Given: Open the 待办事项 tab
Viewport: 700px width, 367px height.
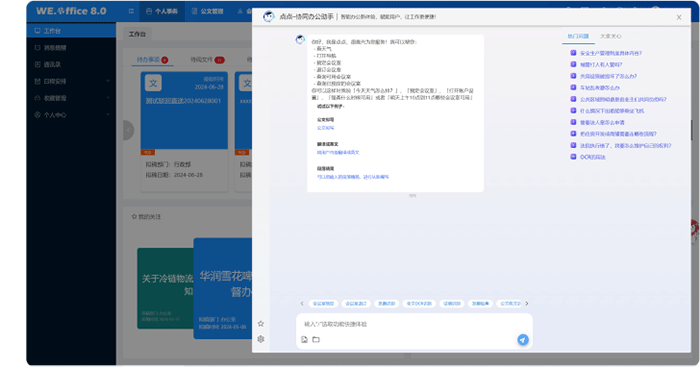Looking at the screenshot, I should (152, 60).
